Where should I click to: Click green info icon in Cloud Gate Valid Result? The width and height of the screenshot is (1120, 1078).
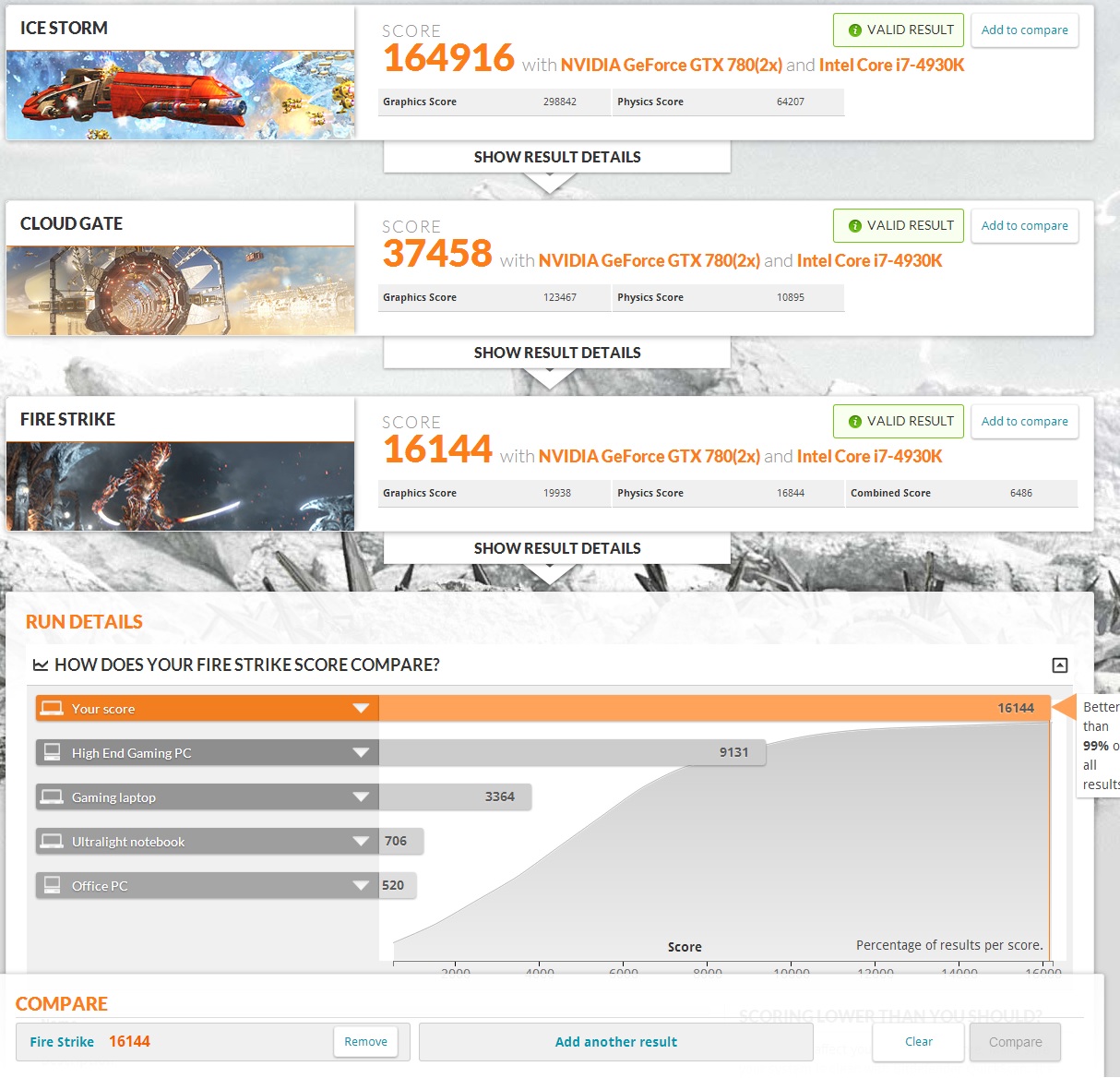(x=854, y=226)
